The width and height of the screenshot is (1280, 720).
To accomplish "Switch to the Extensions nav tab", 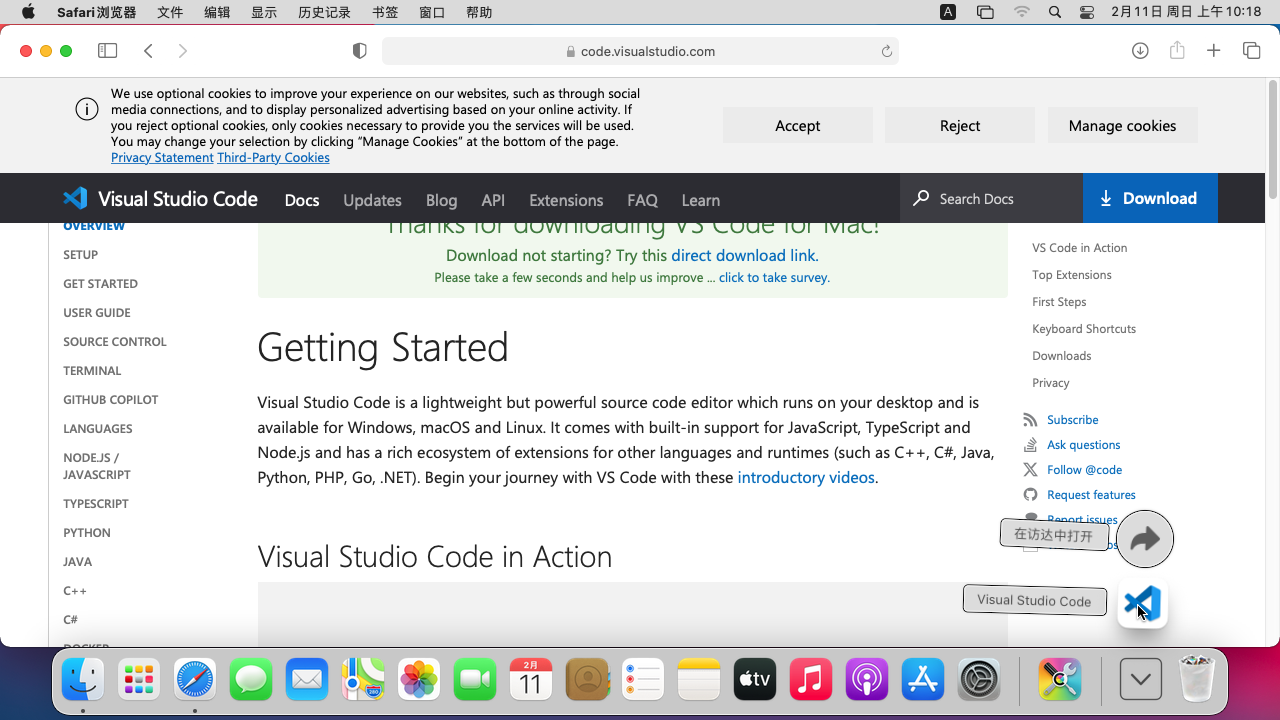I will (566, 200).
